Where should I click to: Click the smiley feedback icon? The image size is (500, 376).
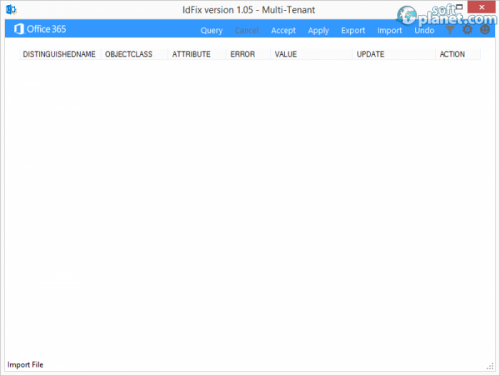(x=485, y=30)
